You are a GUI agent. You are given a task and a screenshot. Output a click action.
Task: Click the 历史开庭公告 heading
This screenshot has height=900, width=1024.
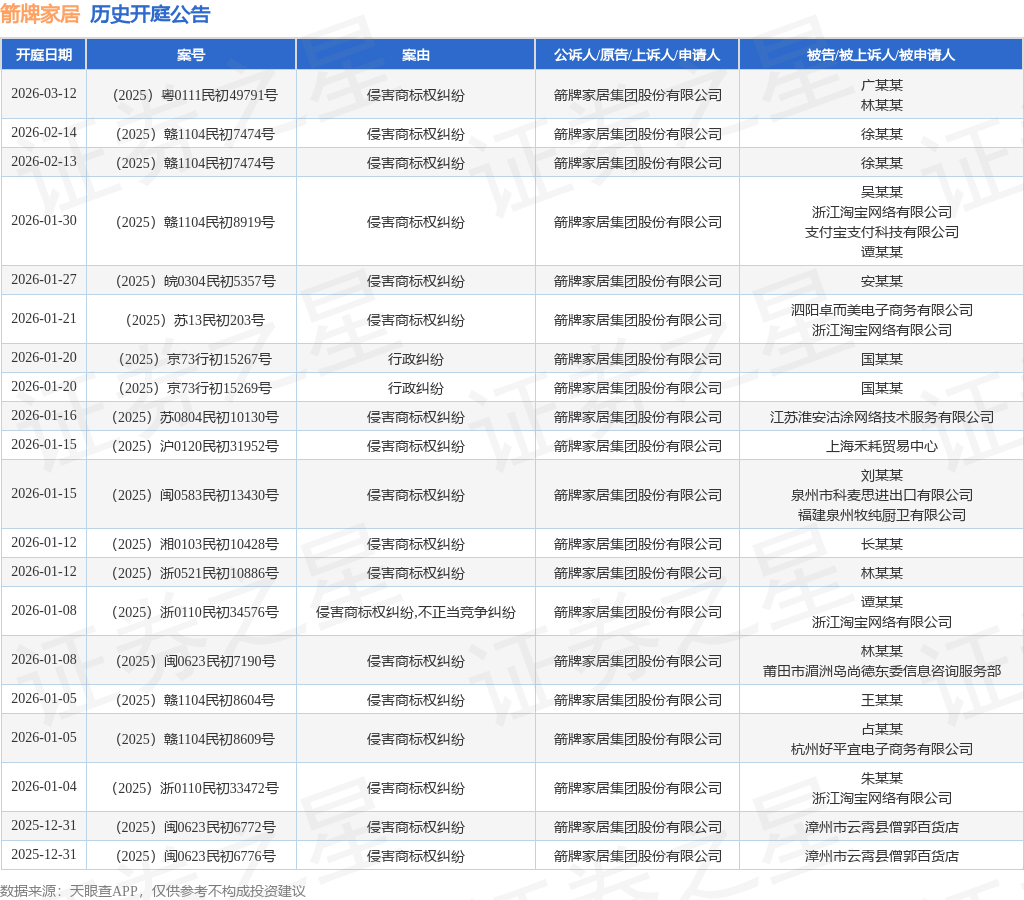(x=150, y=14)
